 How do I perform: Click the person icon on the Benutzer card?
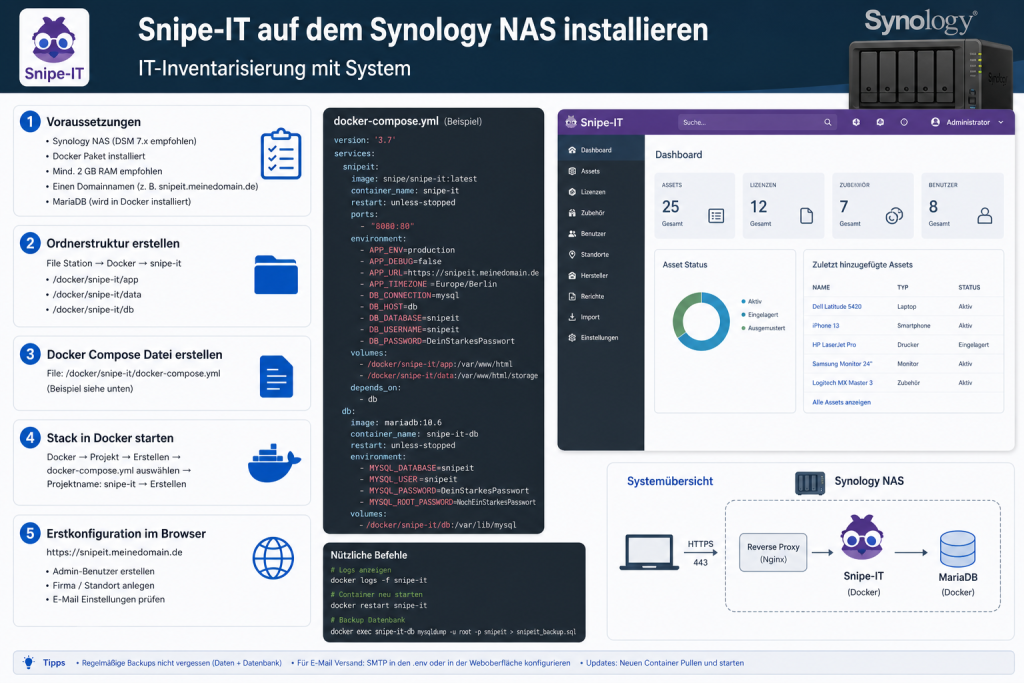click(x=985, y=216)
